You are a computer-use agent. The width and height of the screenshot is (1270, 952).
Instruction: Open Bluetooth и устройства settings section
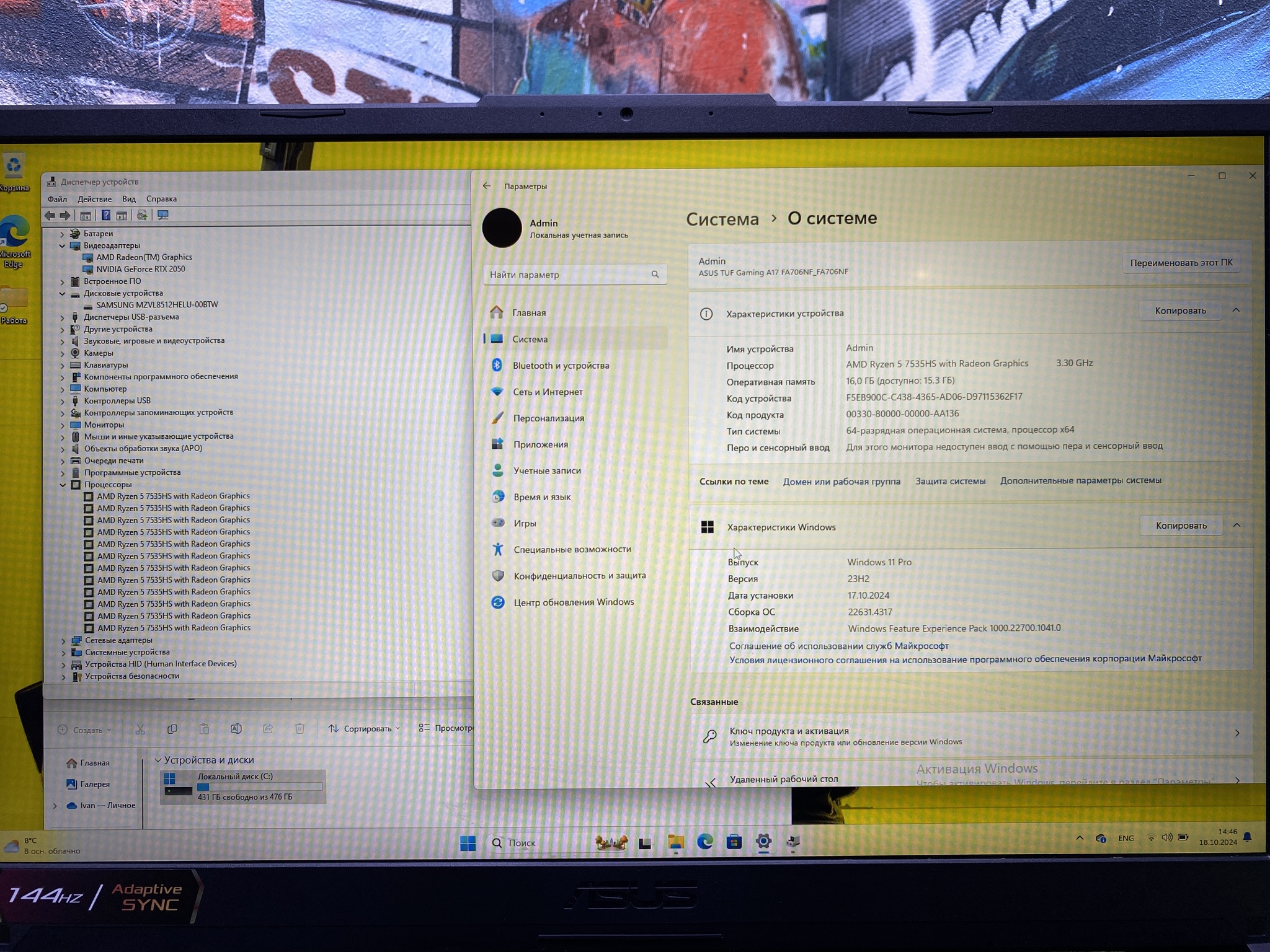pos(561,366)
